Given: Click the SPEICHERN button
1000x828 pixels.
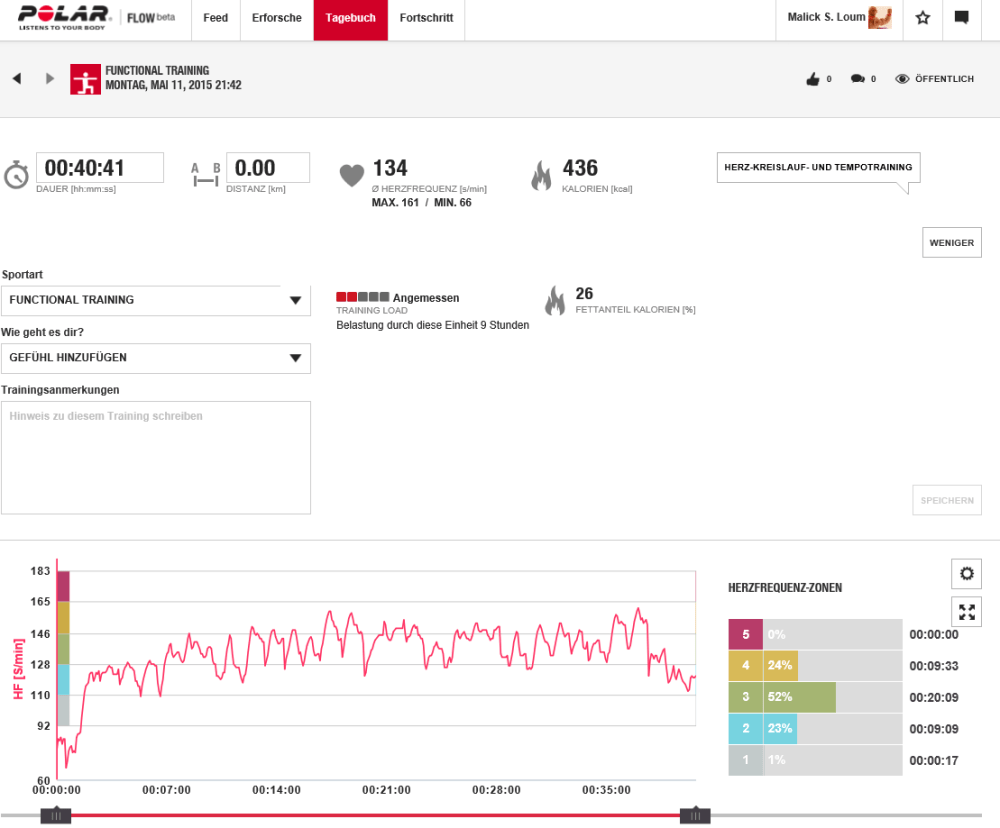Looking at the screenshot, I should coord(946,500).
